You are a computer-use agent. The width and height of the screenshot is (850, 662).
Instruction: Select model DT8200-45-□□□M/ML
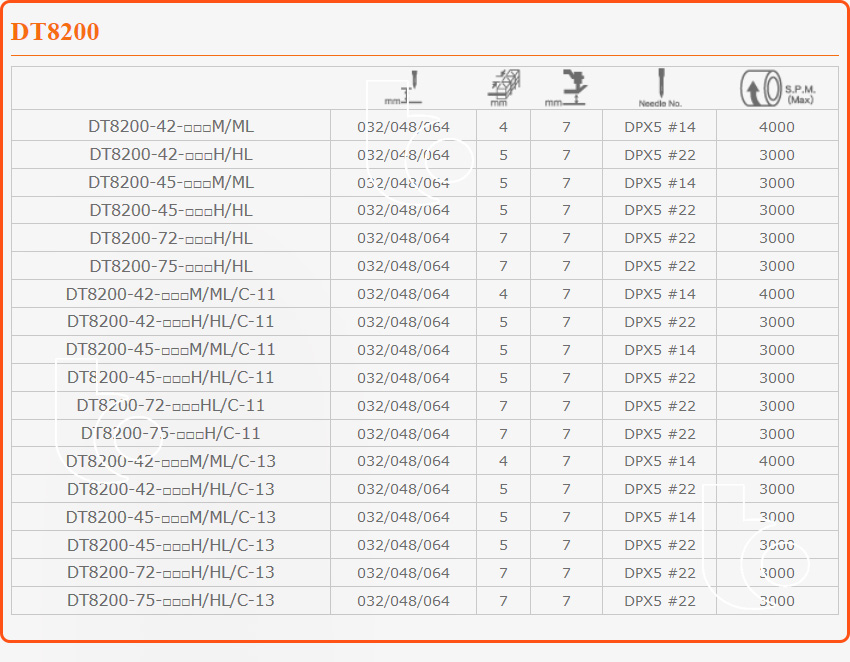(x=171, y=182)
